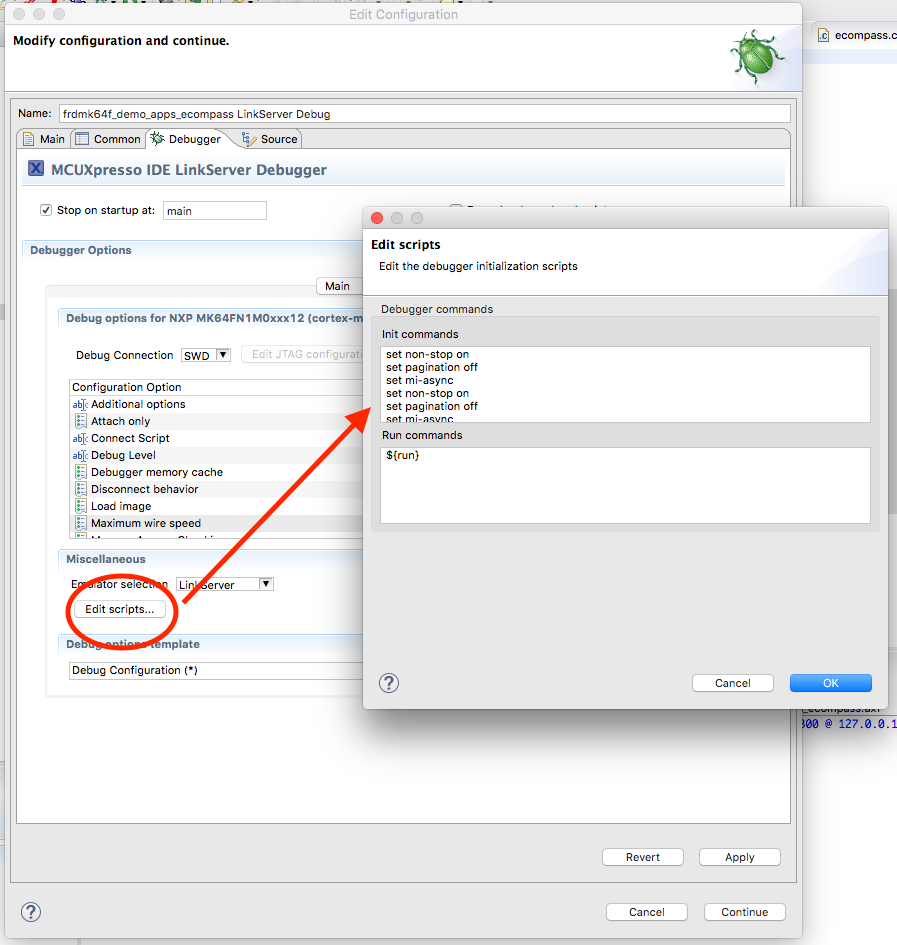The image size is (897, 945).
Task: Click the help icon in Edit Configuration window
Action: (x=31, y=912)
